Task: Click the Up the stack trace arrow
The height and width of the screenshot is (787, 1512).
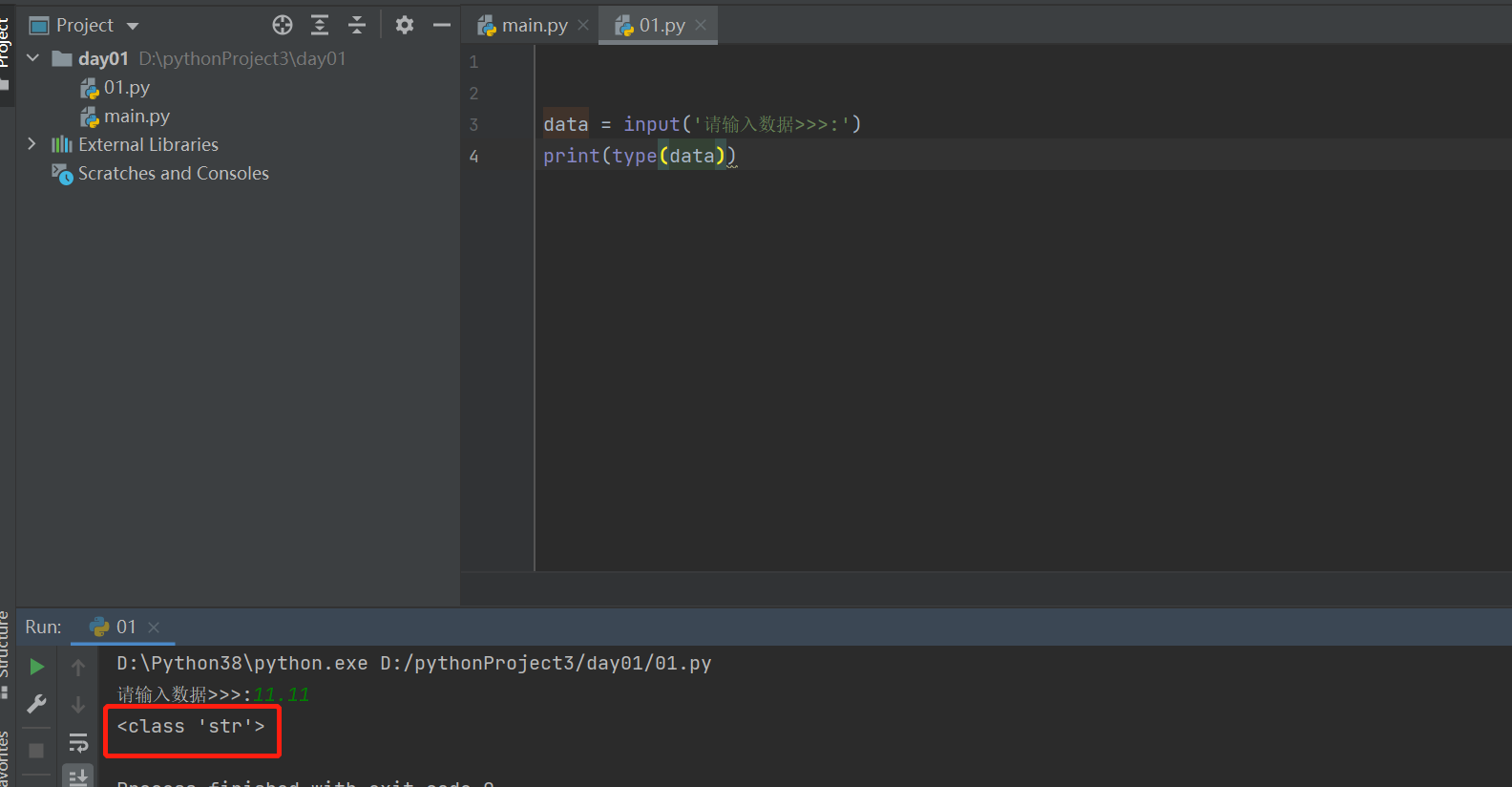Action: coord(78,667)
